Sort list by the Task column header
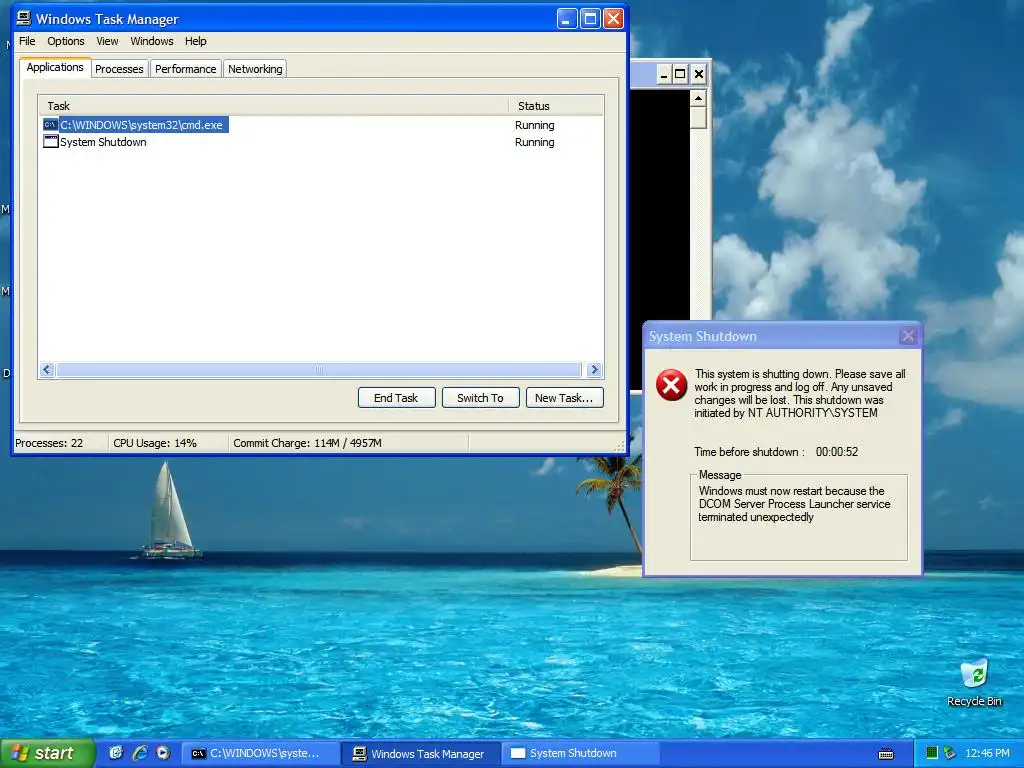 pyautogui.click(x=273, y=106)
